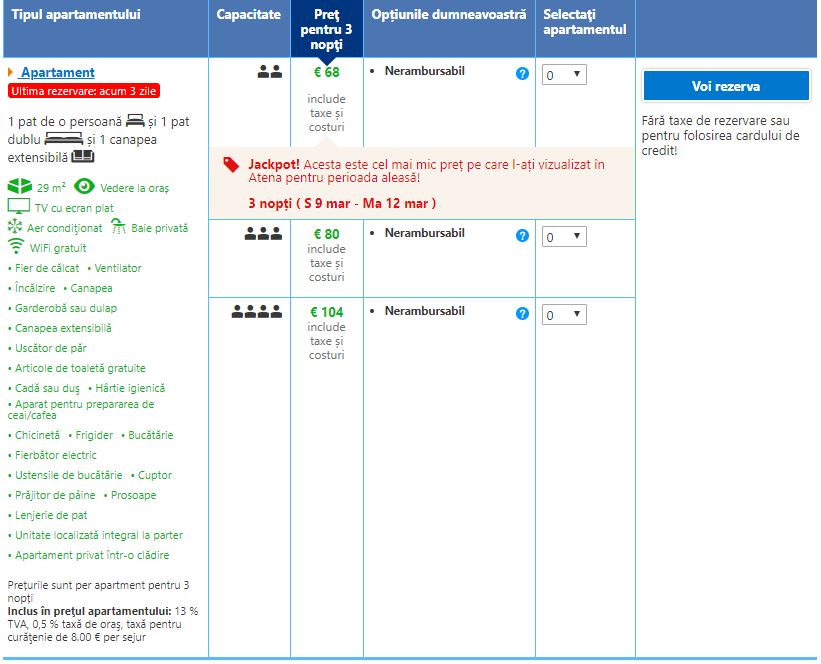The height and width of the screenshot is (664, 821).
Task: Click the 29 m² room size icon
Action: pos(19,187)
